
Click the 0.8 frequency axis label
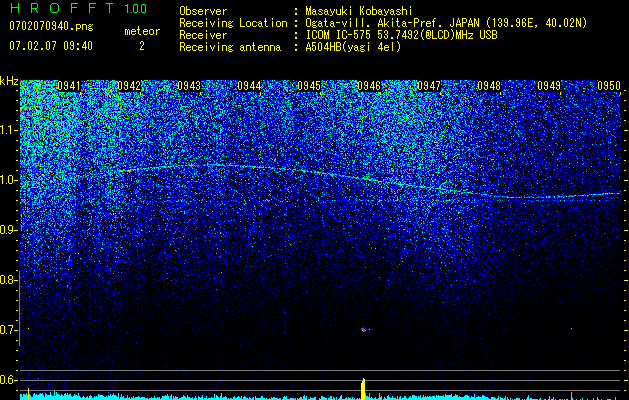coord(8,280)
